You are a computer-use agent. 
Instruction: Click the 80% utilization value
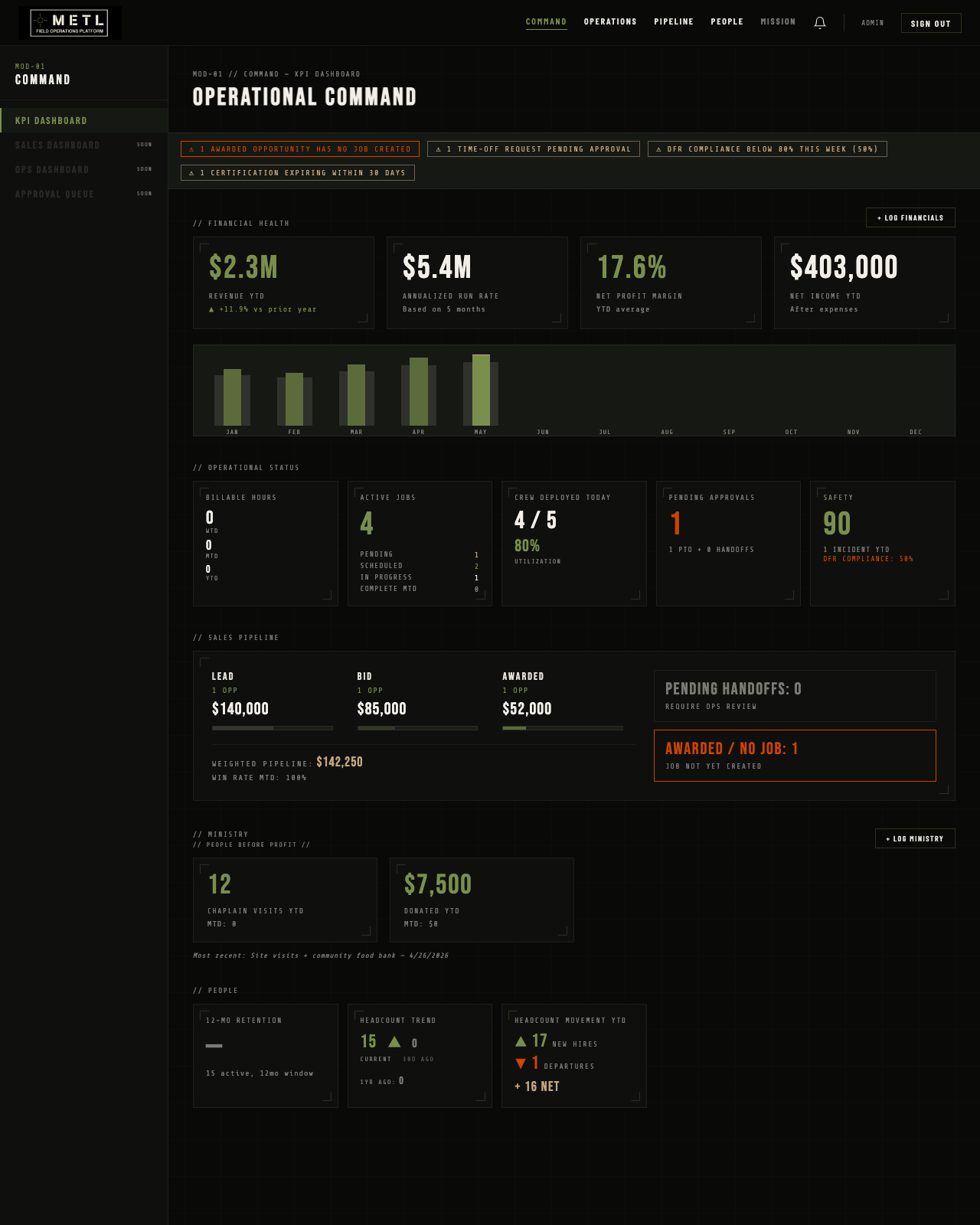(527, 546)
